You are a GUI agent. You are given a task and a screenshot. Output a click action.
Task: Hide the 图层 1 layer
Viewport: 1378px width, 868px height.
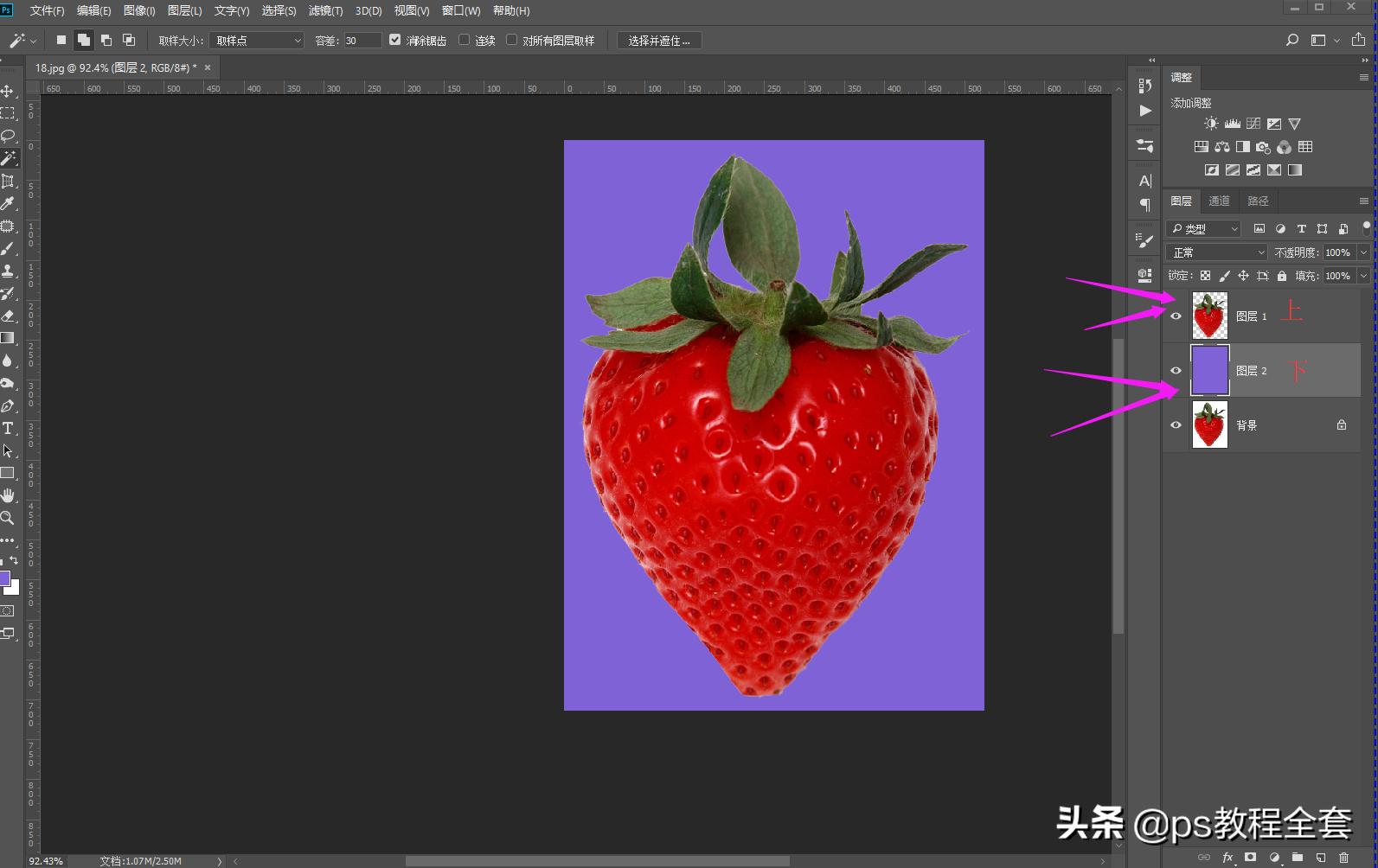pos(1176,316)
